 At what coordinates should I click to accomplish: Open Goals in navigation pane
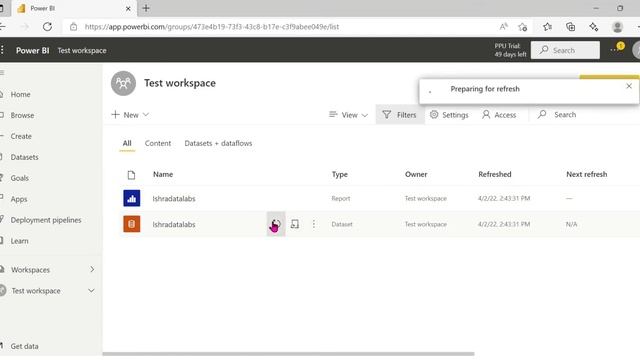[x=19, y=178]
